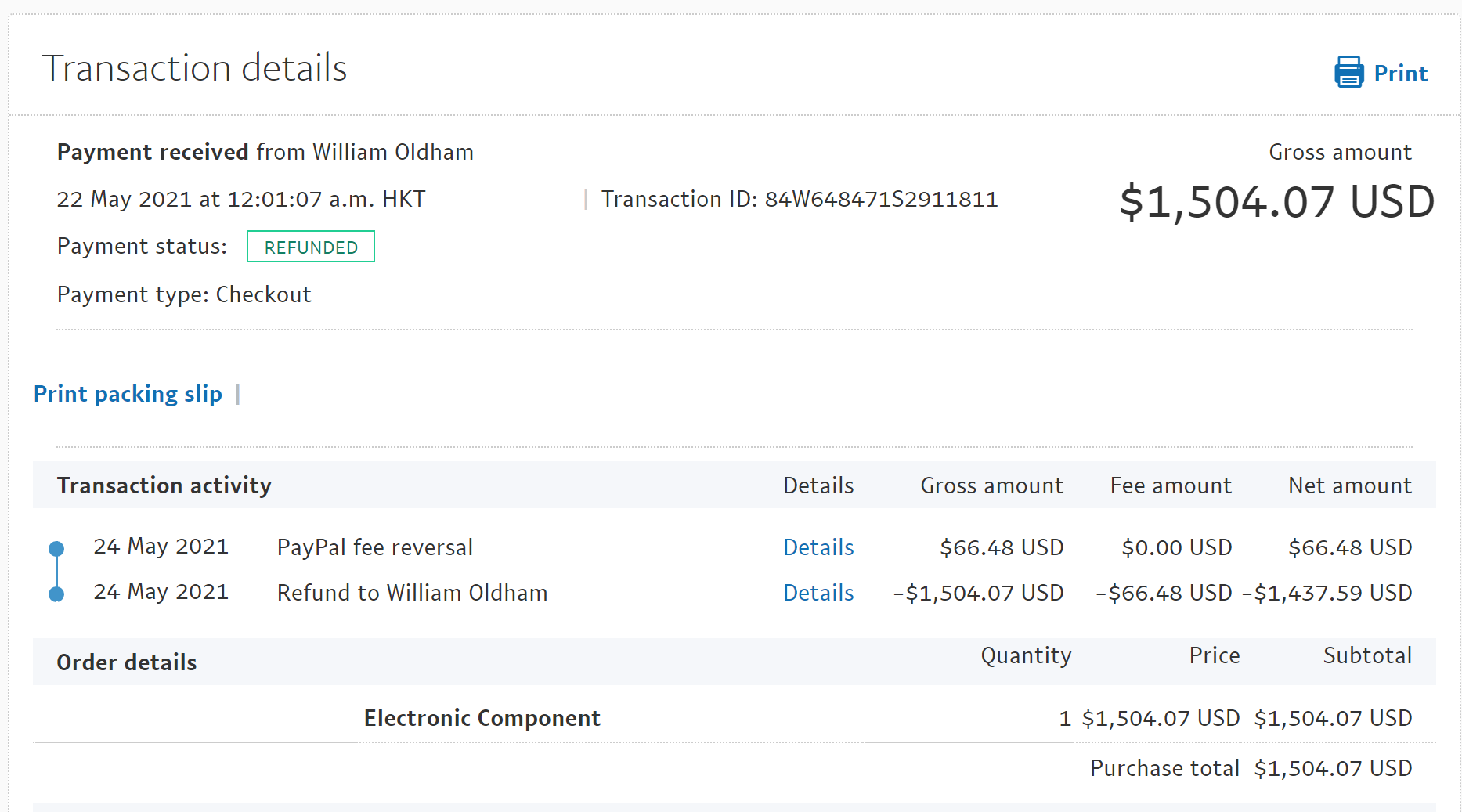Click the PayPal fee reversal activity label
This screenshot has height=812, width=1462.
[375, 547]
